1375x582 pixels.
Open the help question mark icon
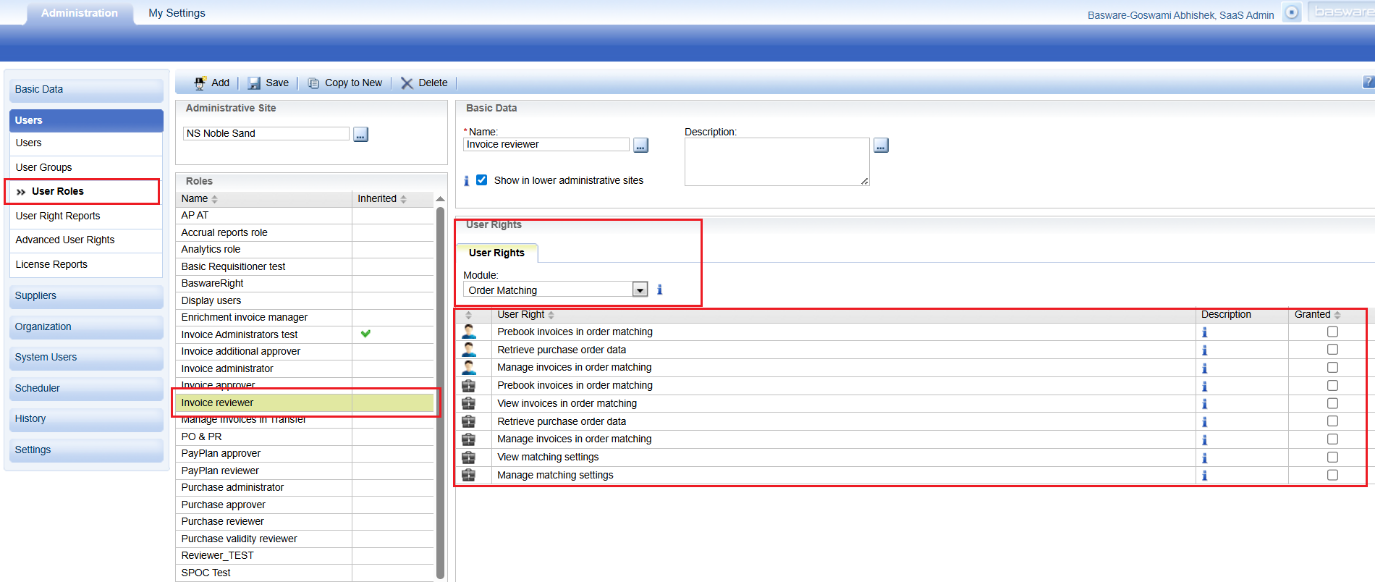point(1369,82)
